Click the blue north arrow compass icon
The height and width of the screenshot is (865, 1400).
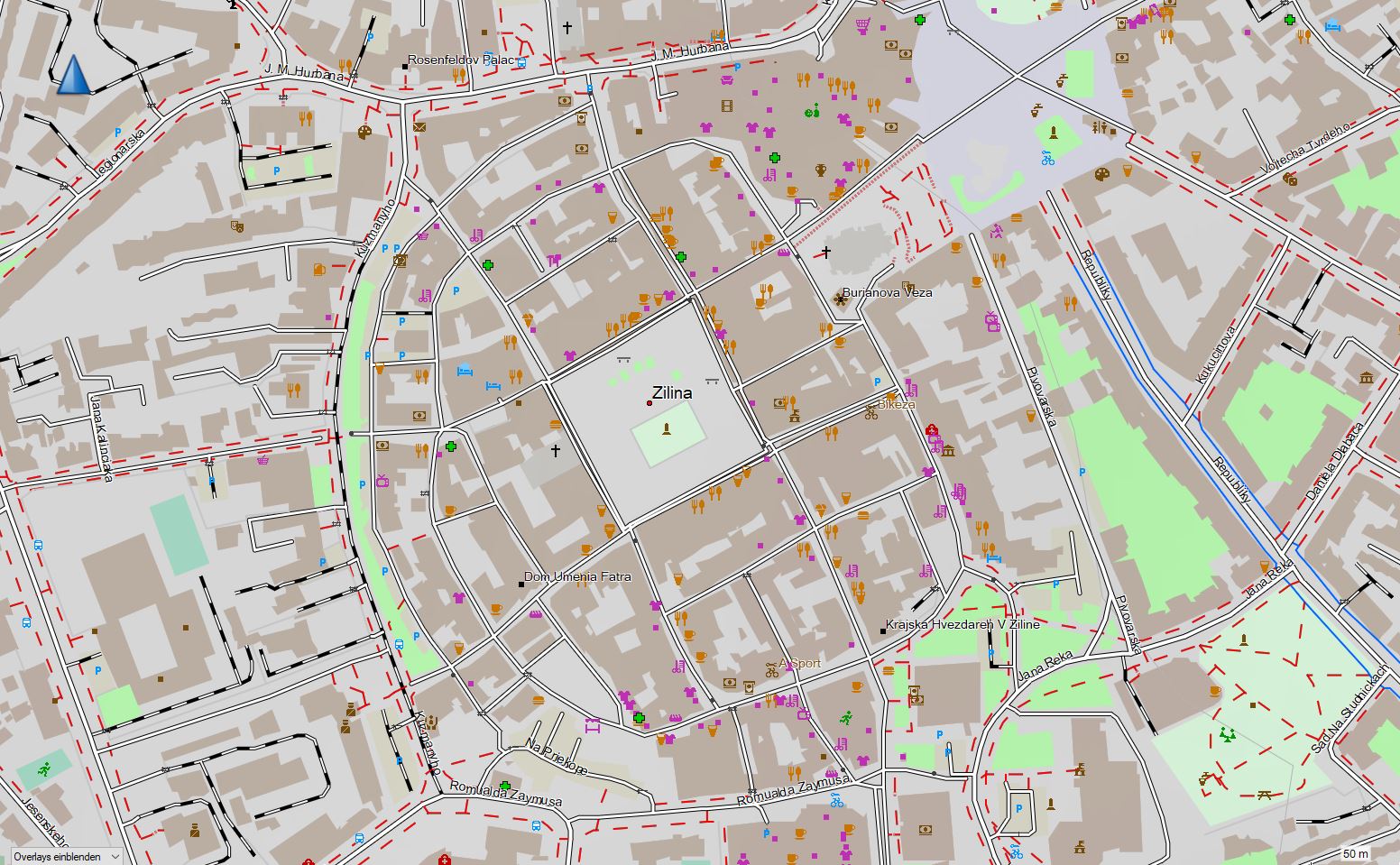[74, 74]
